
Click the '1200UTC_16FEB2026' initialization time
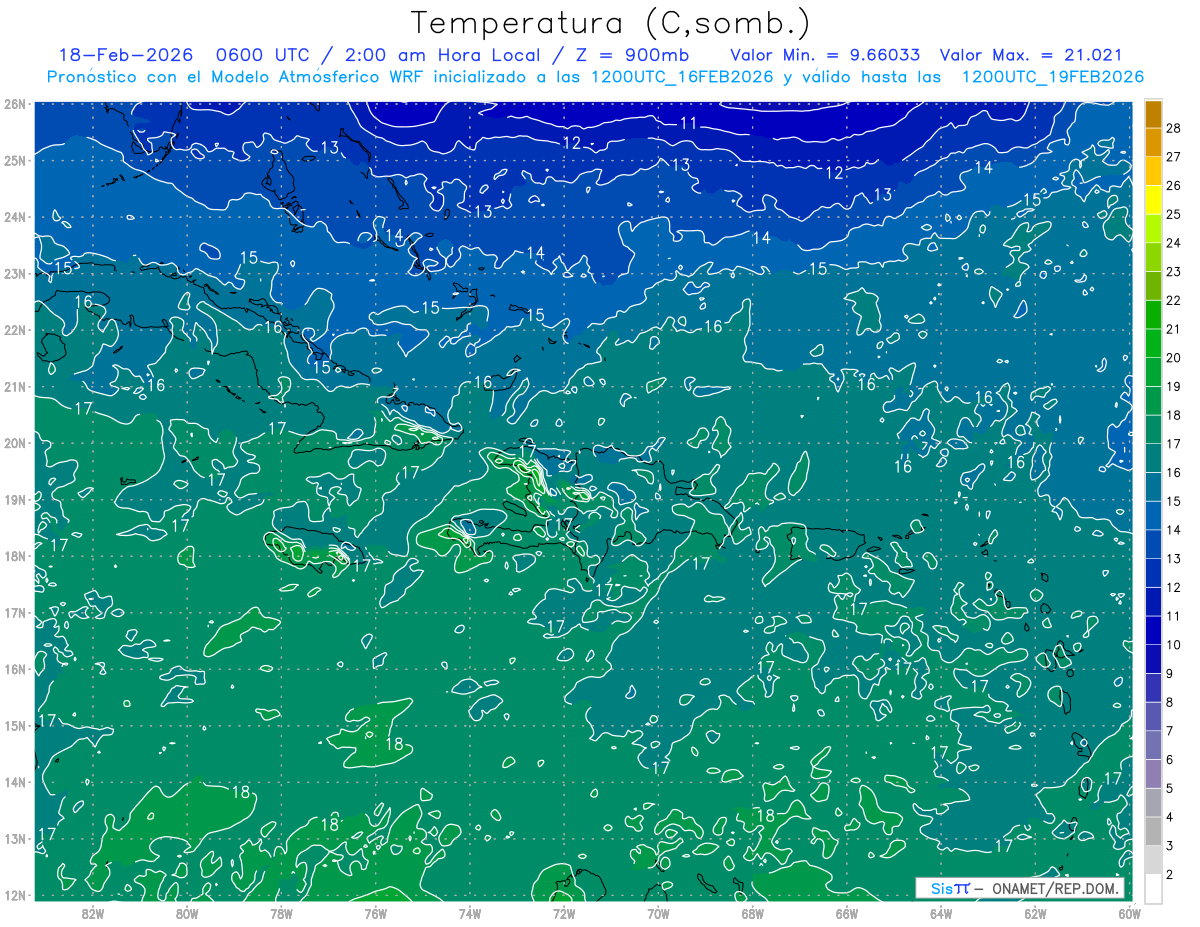680,77
